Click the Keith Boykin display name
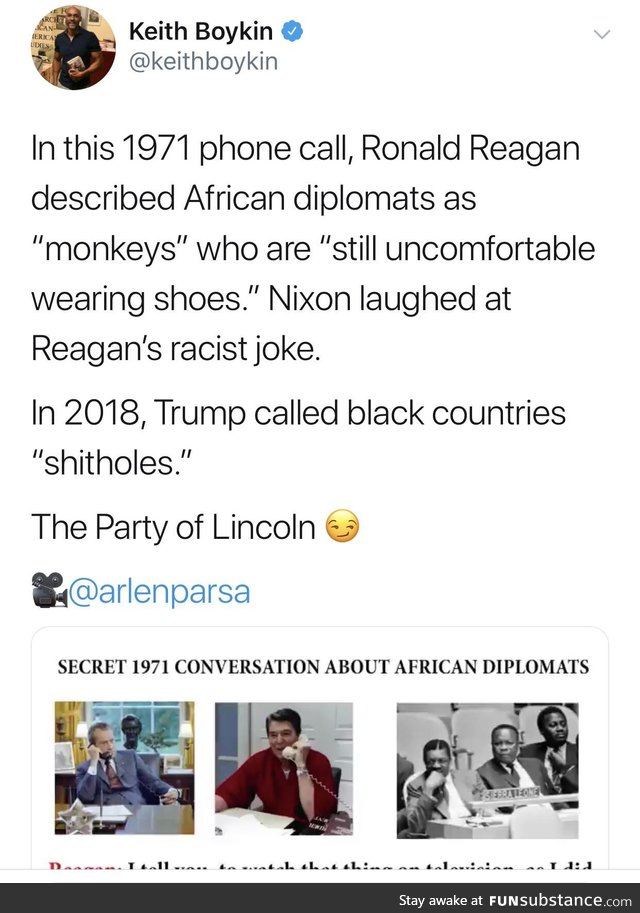Screen dimensions: 640x913 tap(200, 32)
